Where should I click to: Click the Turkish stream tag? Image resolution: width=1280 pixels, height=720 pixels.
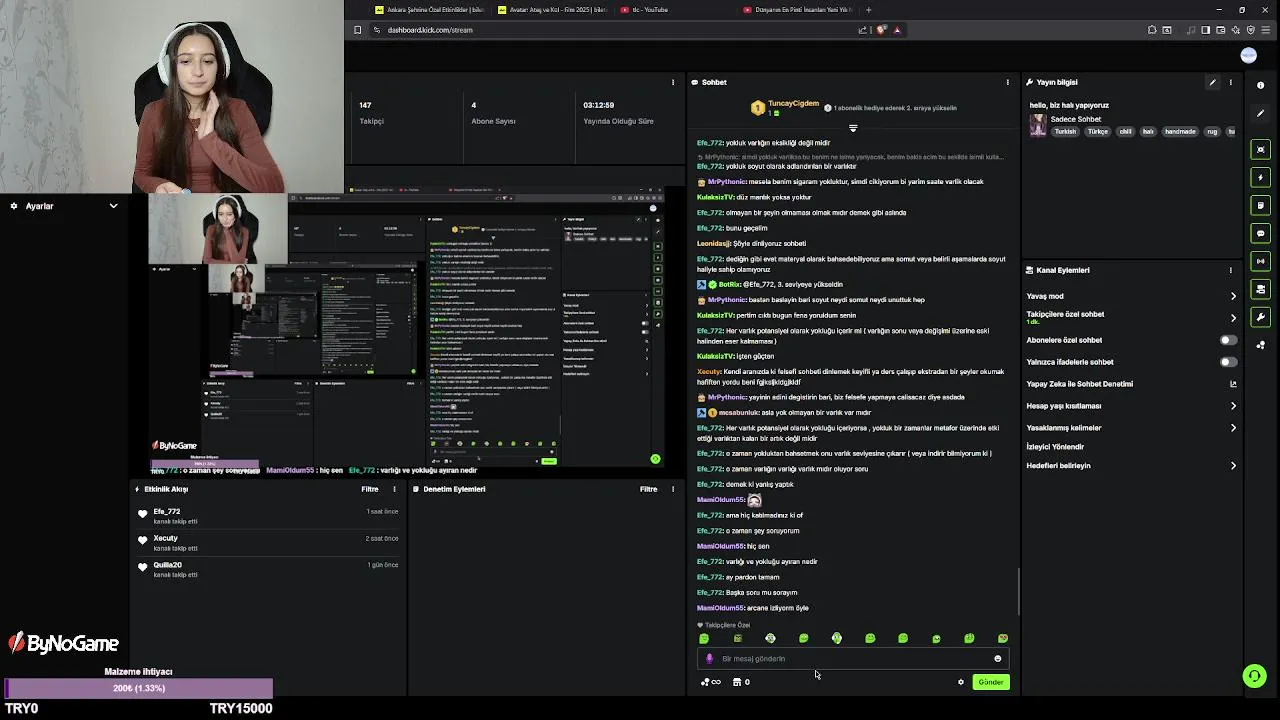point(1065,132)
